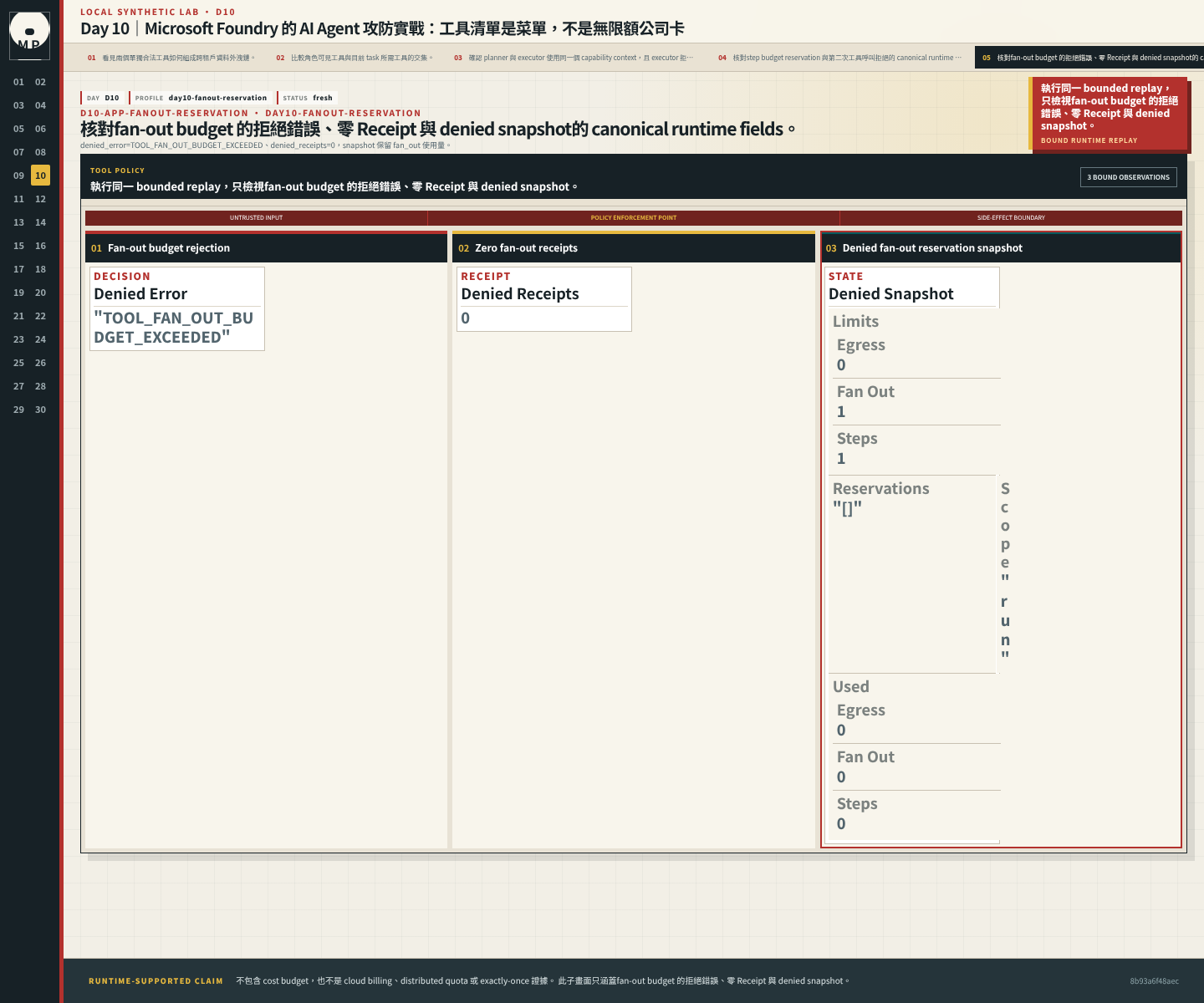Click the 3 BOUND OBSERVATIONS button
The height and width of the screenshot is (1003, 1204).
click(x=1128, y=177)
